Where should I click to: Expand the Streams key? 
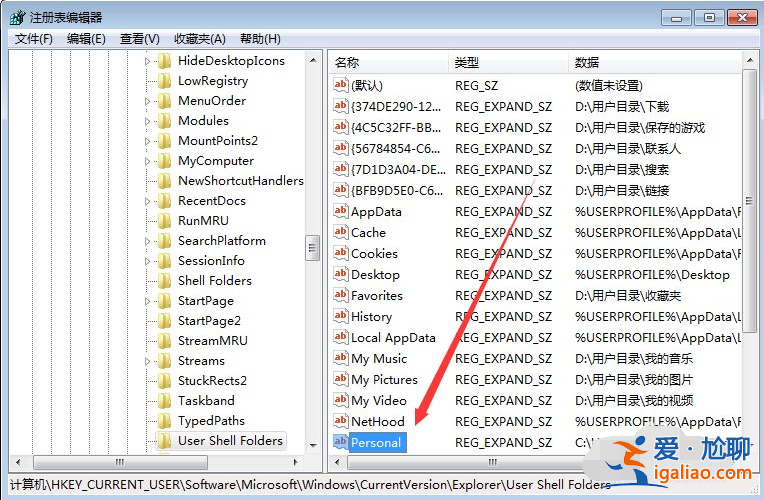click(x=147, y=361)
